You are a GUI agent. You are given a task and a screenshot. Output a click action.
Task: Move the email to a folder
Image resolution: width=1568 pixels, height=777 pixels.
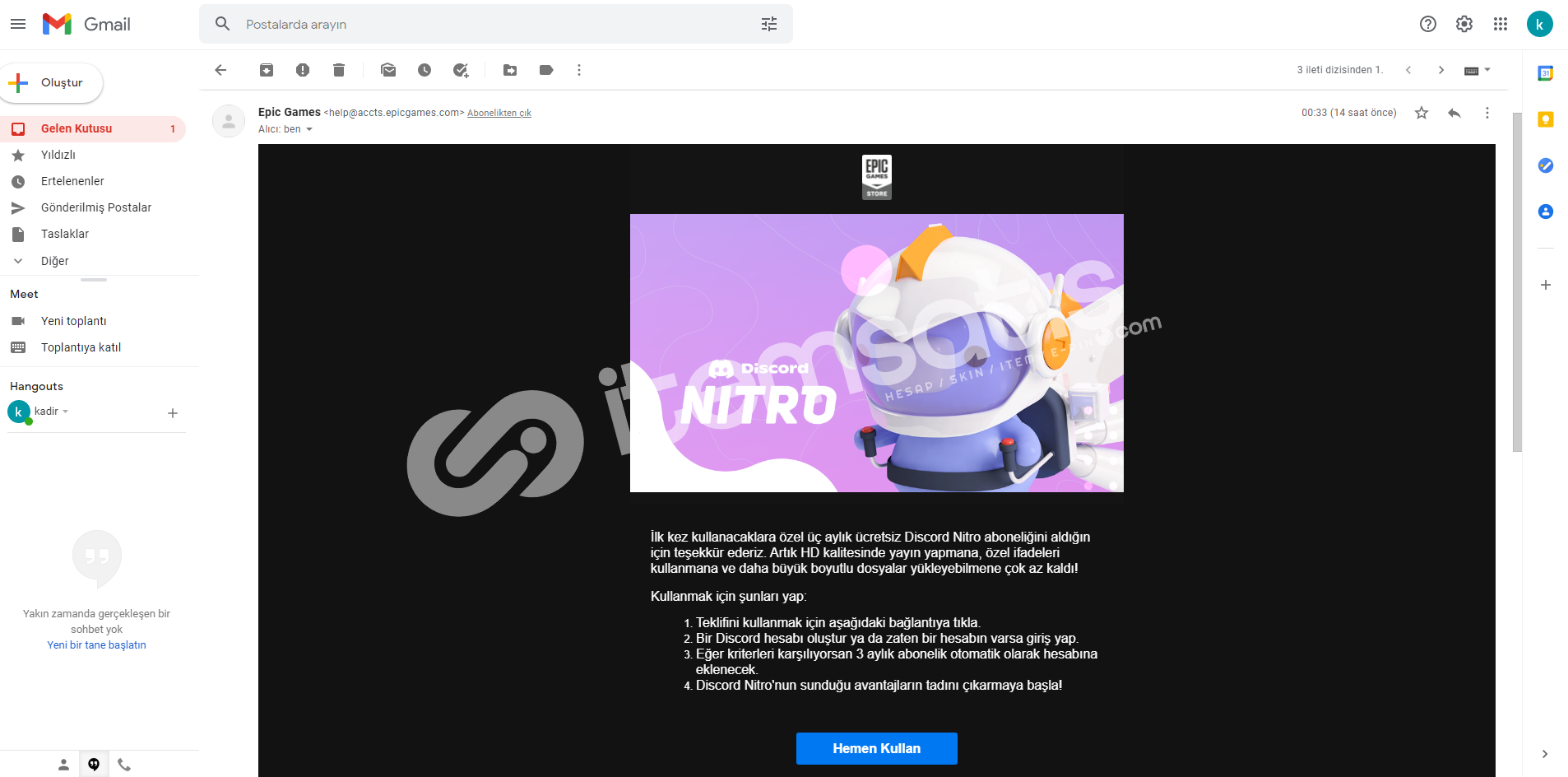click(510, 70)
